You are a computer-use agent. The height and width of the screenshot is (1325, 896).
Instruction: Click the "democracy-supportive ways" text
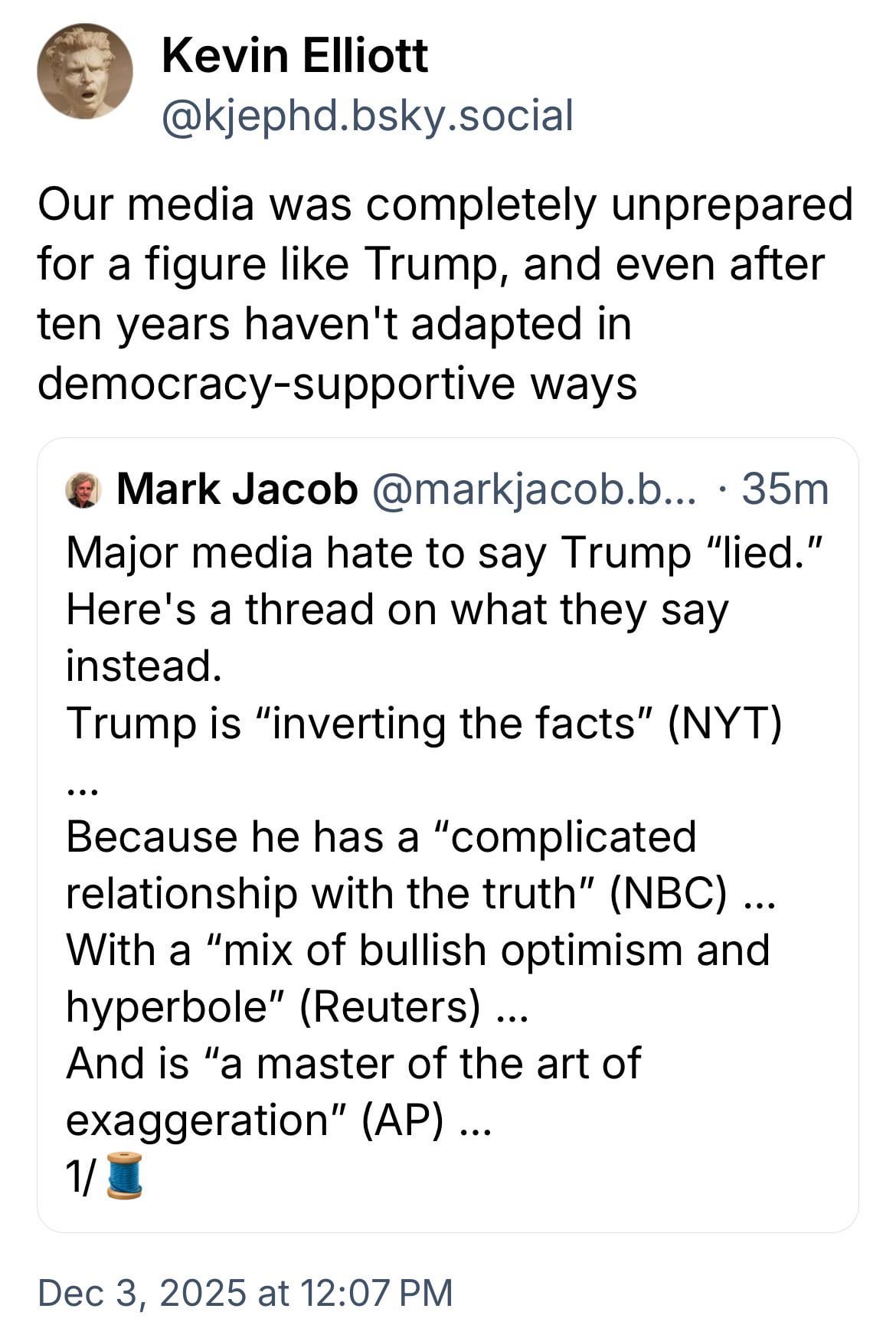pyautogui.click(x=337, y=382)
